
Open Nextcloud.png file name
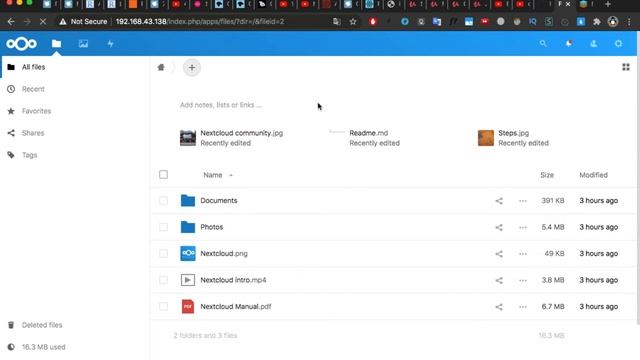point(224,253)
